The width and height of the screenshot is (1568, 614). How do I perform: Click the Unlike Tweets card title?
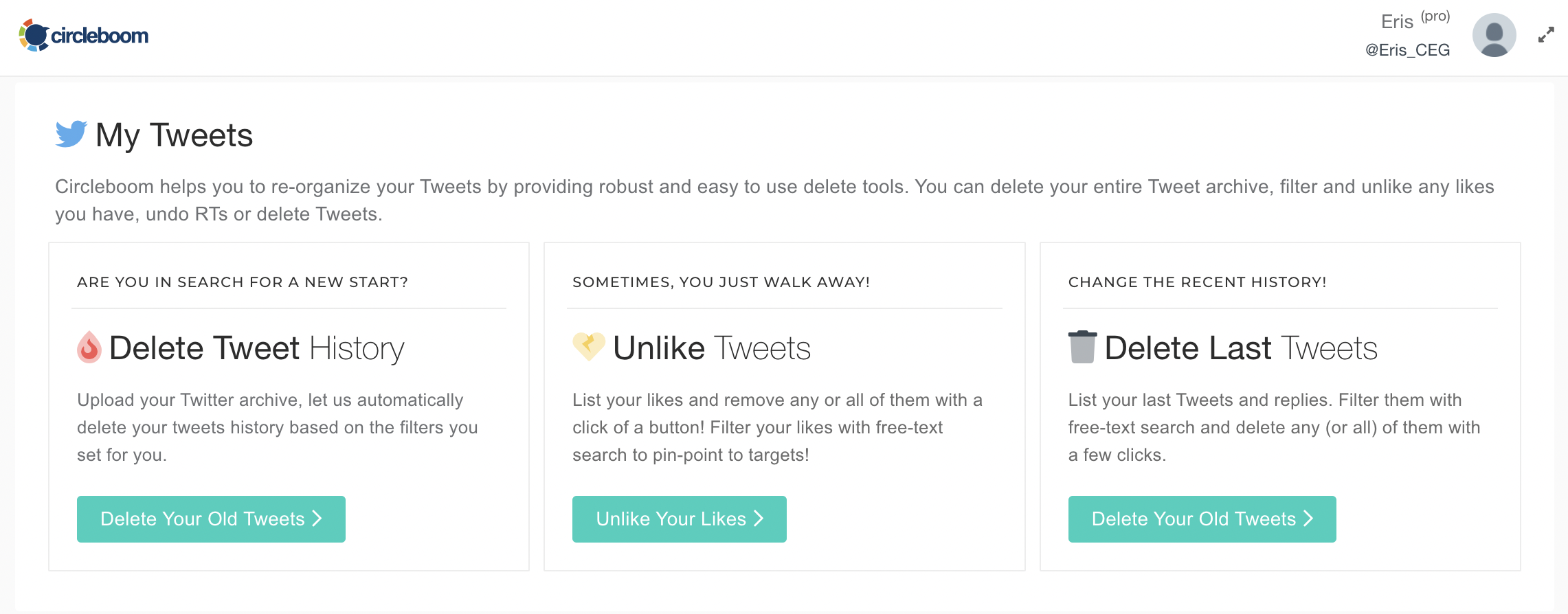tap(711, 348)
